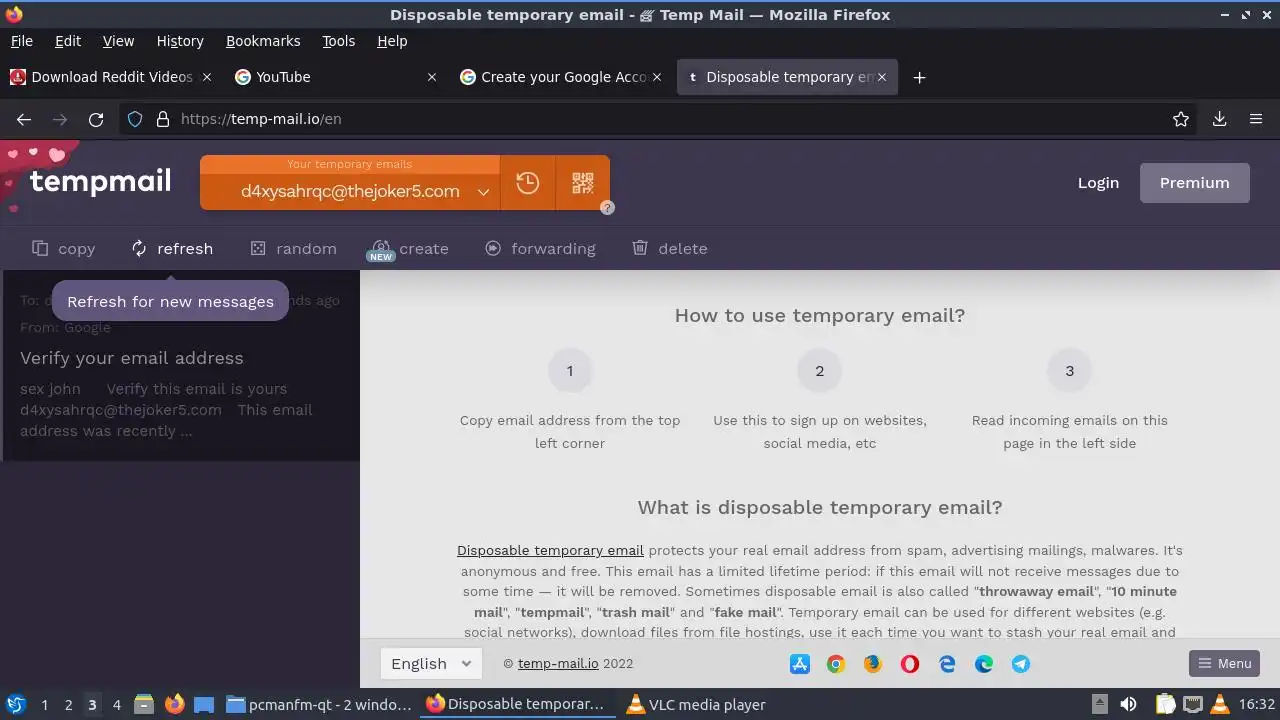Open the 'Verify your email address' message
This screenshot has width=1280, height=720.
[180, 366]
